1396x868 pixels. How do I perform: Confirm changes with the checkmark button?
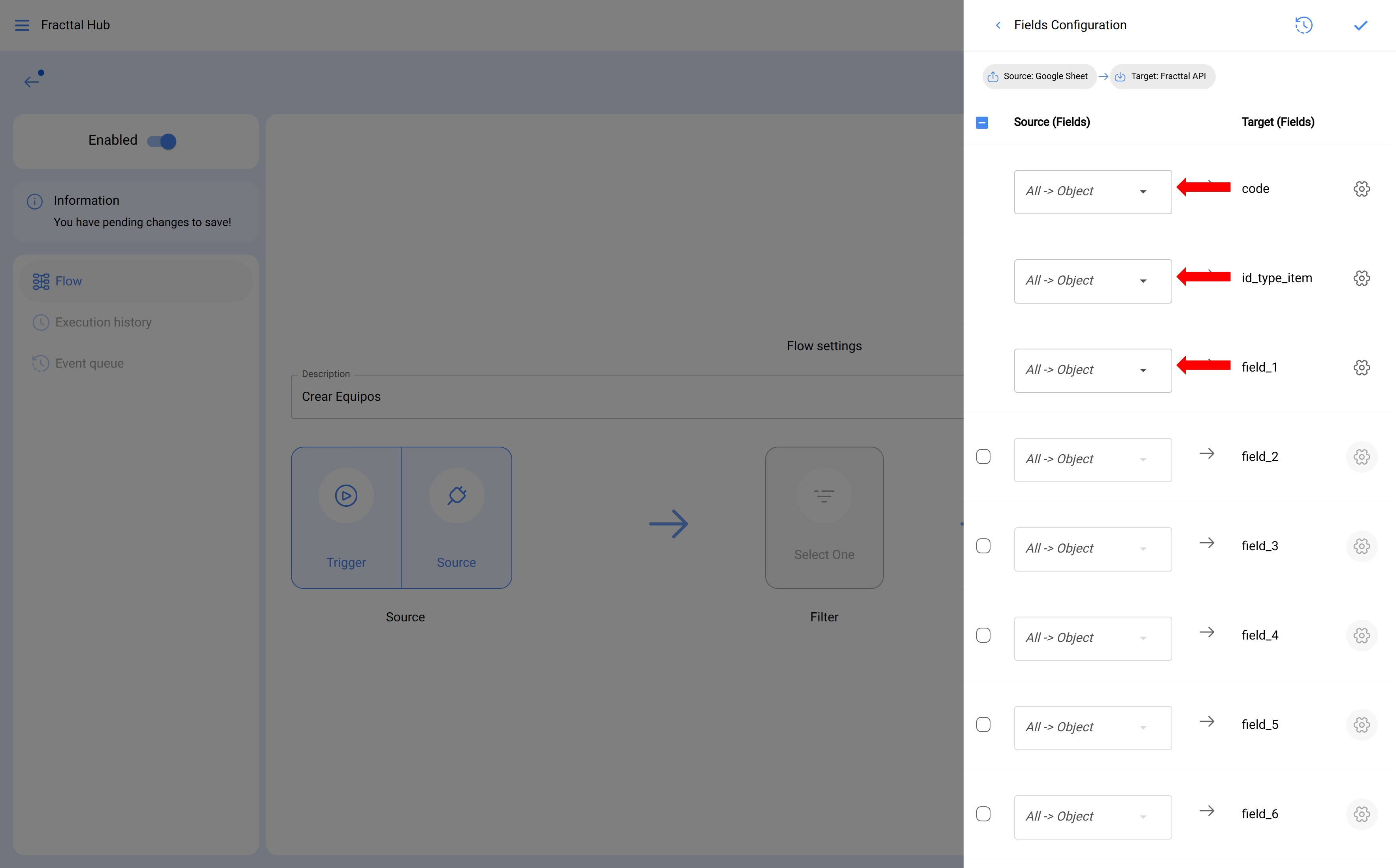(x=1360, y=25)
